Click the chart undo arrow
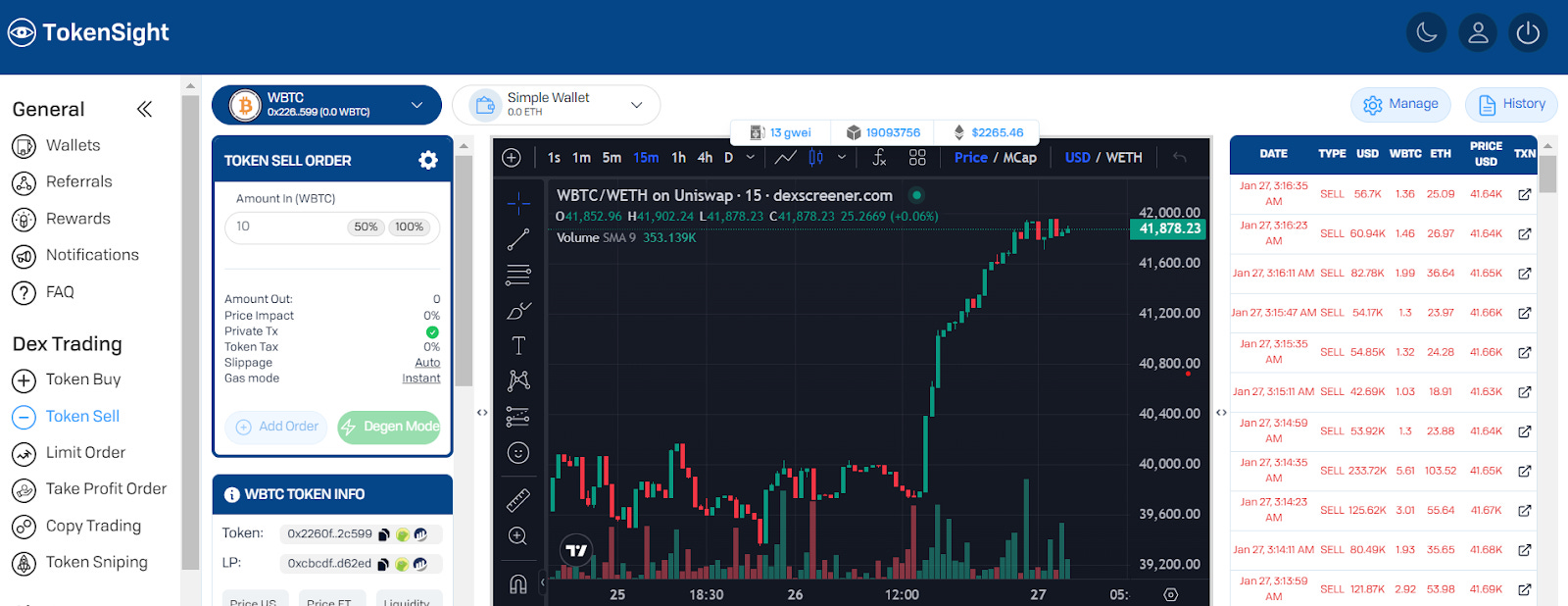The image size is (1568, 606). point(1179,157)
